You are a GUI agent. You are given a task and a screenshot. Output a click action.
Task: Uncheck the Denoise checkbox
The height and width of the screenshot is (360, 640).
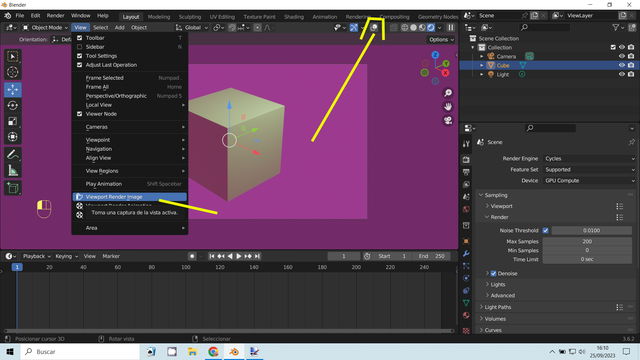coord(493,273)
